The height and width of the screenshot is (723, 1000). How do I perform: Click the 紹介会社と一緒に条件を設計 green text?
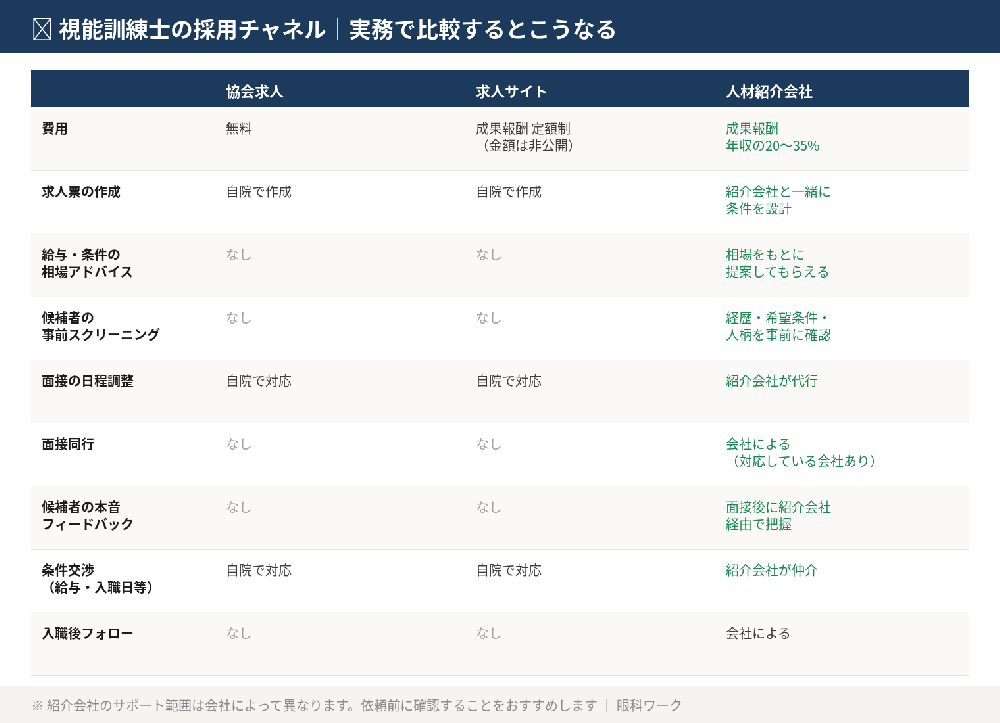point(778,200)
